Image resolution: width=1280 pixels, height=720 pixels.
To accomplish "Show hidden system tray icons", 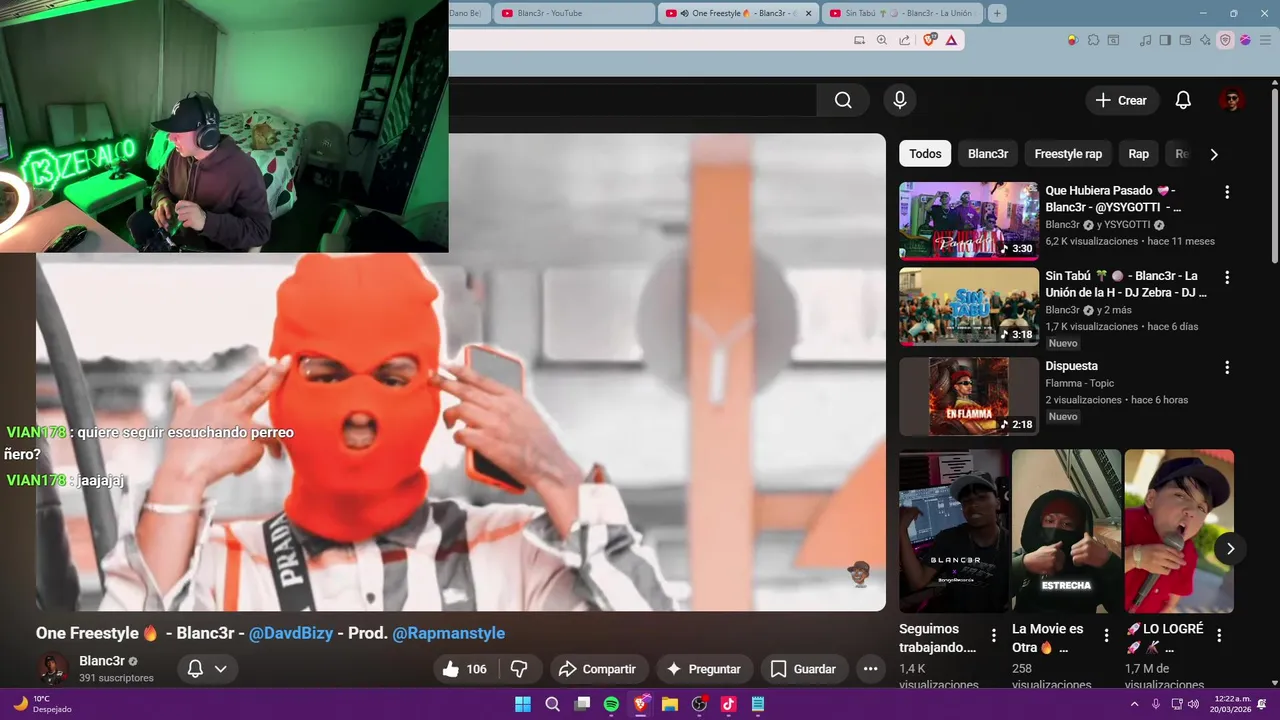I will 1135,704.
